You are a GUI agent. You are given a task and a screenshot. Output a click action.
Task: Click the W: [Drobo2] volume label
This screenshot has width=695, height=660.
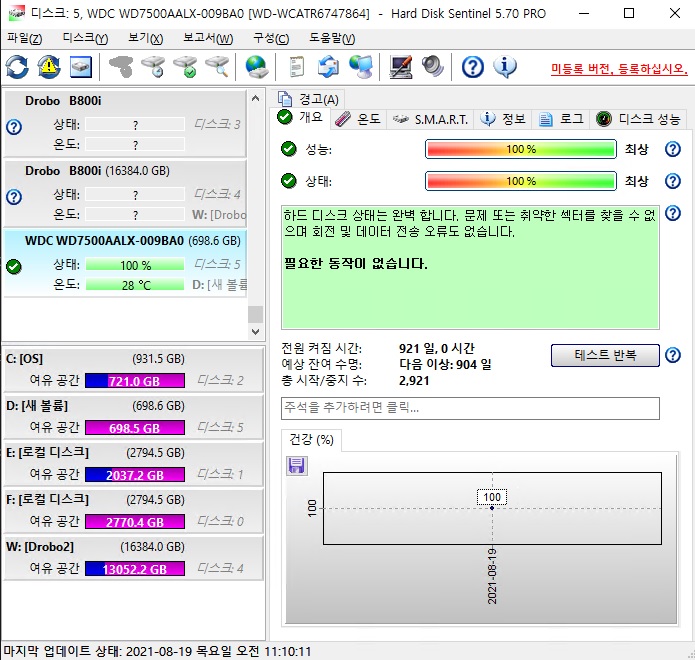click(40, 547)
